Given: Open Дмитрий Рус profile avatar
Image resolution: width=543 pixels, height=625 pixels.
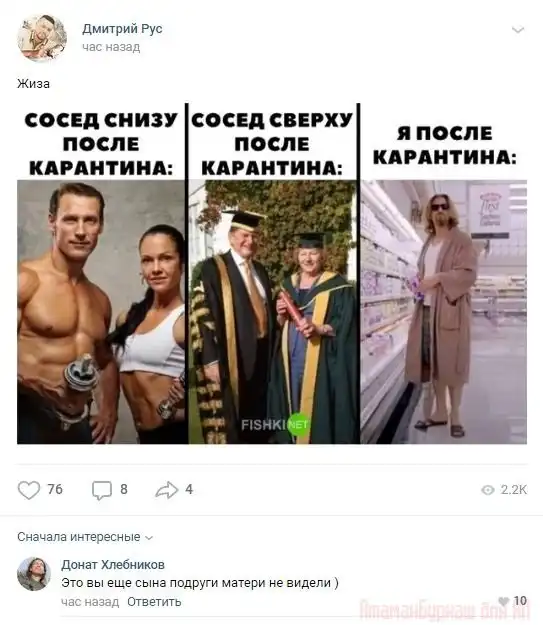Looking at the screenshot, I should pos(42,38).
